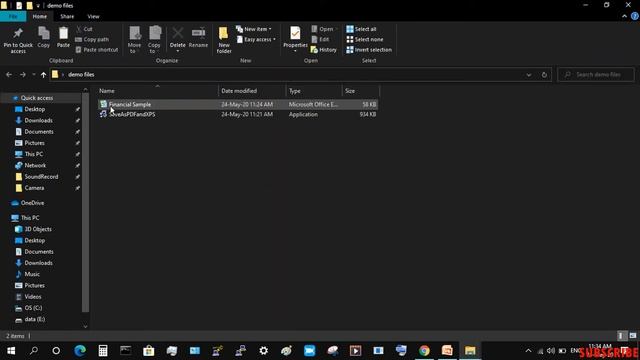Click Copy path option
The width and height of the screenshot is (640, 360).
[92, 40]
